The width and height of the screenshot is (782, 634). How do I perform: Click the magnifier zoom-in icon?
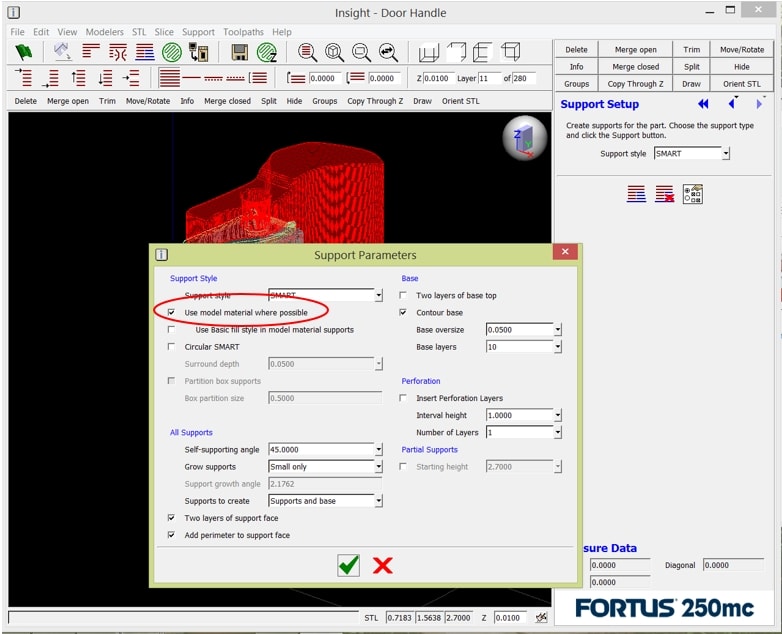coord(307,53)
